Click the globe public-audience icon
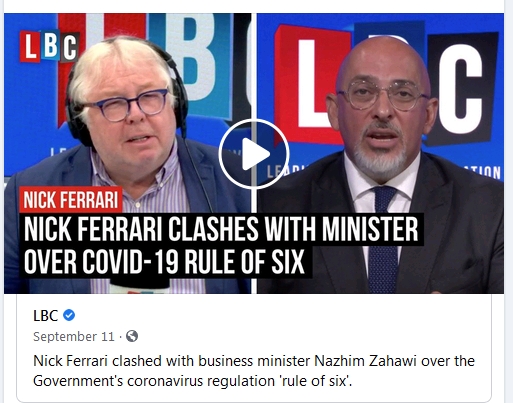 pos(132,336)
